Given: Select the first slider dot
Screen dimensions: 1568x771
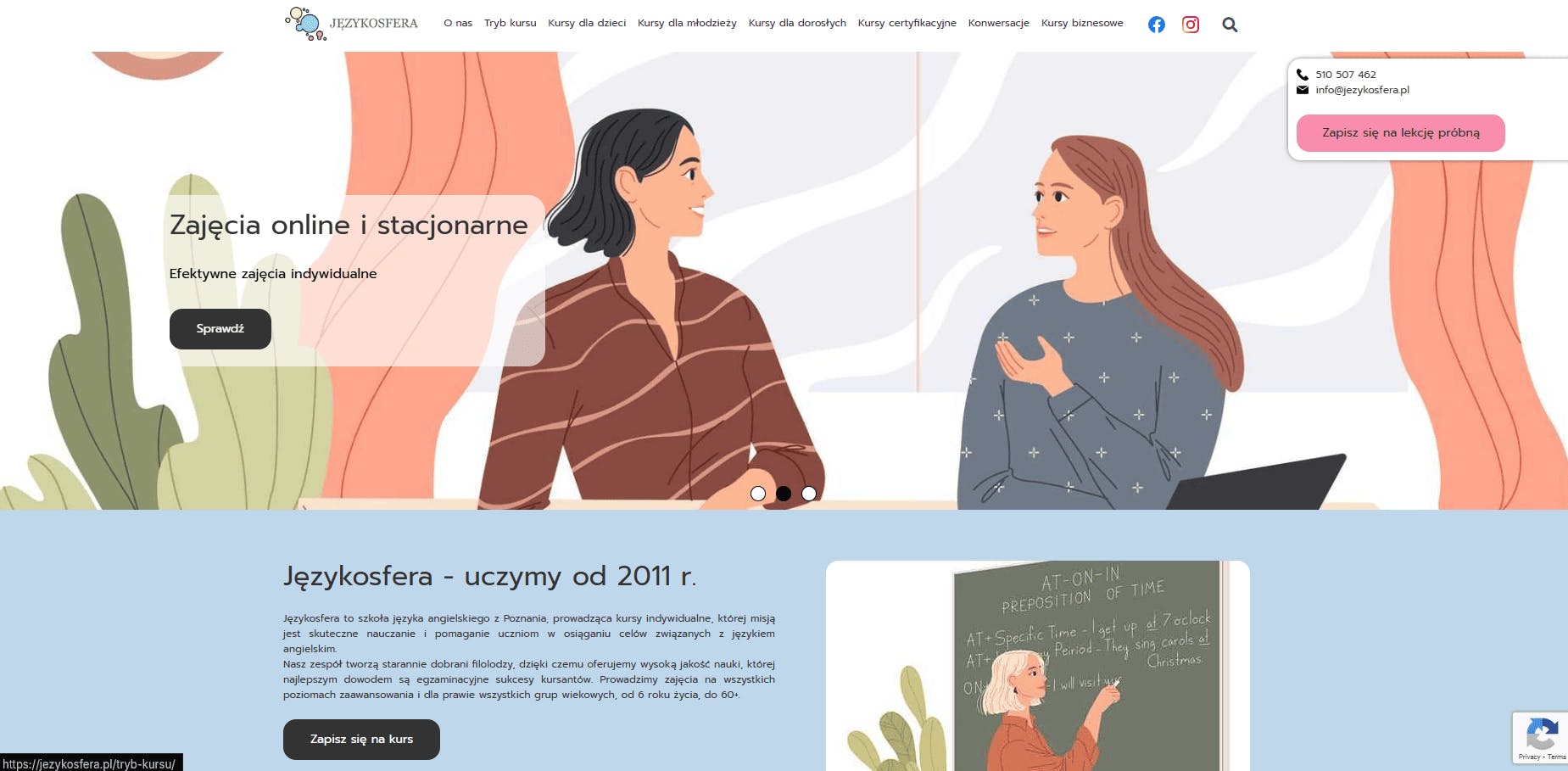Looking at the screenshot, I should point(758,494).
